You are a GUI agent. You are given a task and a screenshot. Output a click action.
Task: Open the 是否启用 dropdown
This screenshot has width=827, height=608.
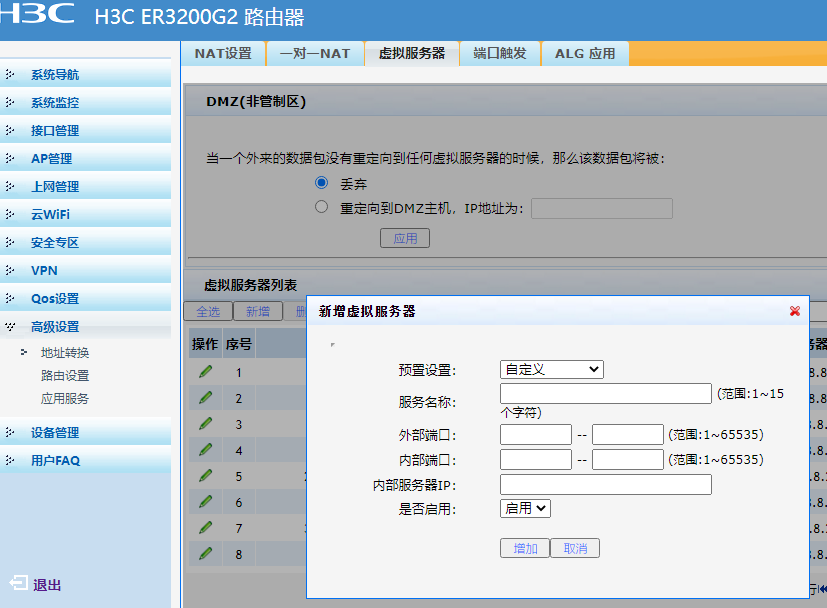[x=525, y=508]
